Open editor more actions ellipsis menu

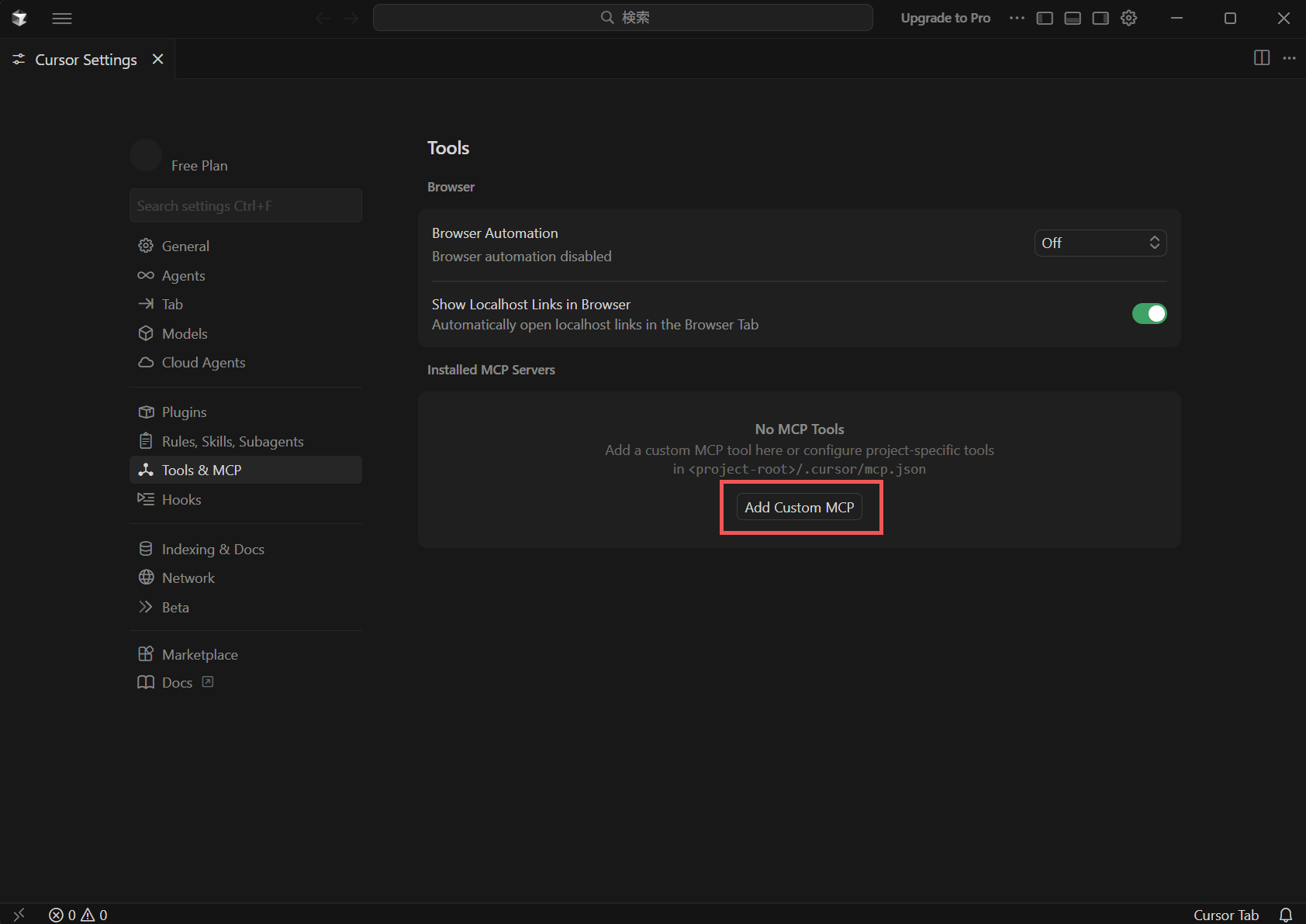(1289, 58)
